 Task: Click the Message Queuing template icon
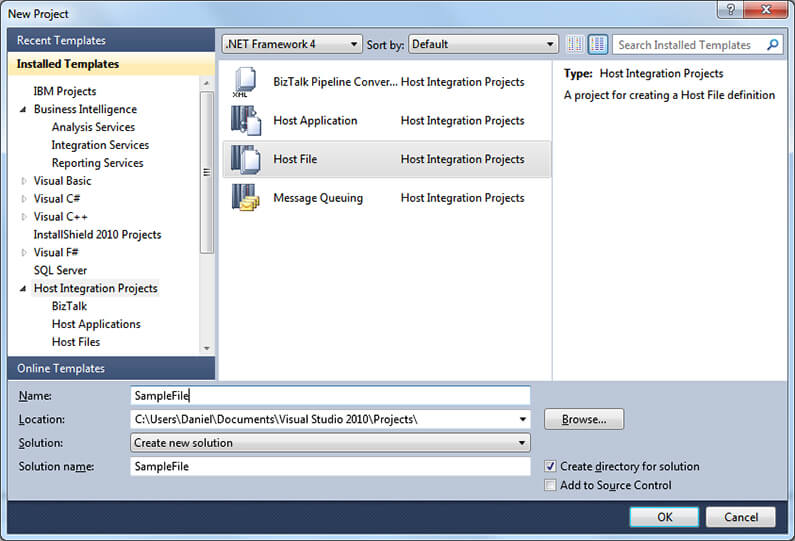click(246, 198)
